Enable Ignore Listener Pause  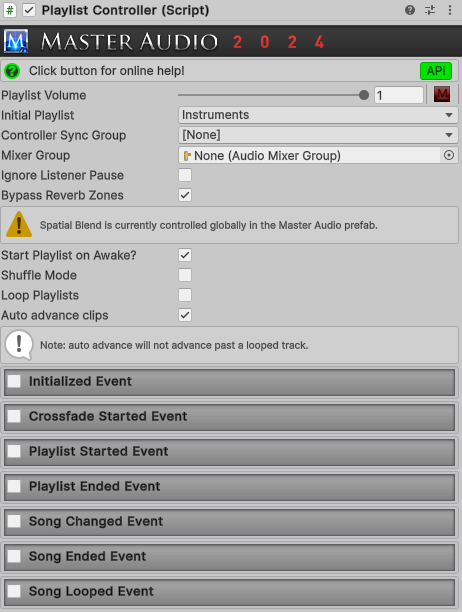(x=185, y=175)
